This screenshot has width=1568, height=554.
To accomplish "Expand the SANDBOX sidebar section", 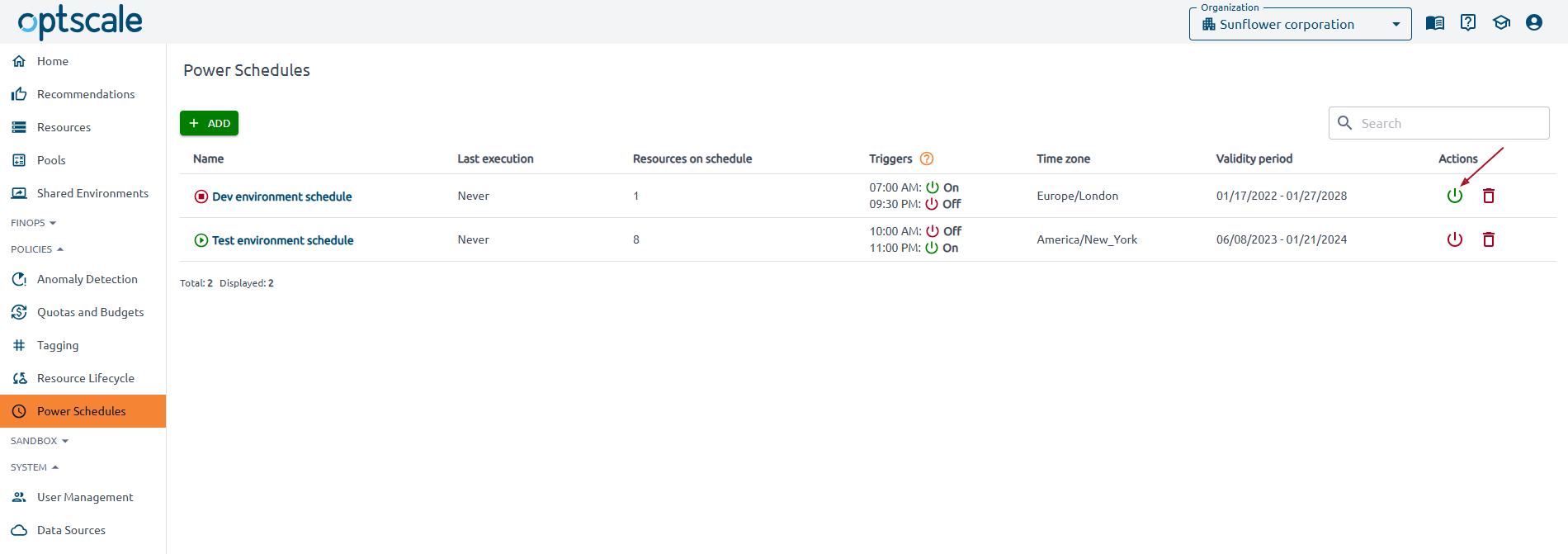I will (40, 441).
